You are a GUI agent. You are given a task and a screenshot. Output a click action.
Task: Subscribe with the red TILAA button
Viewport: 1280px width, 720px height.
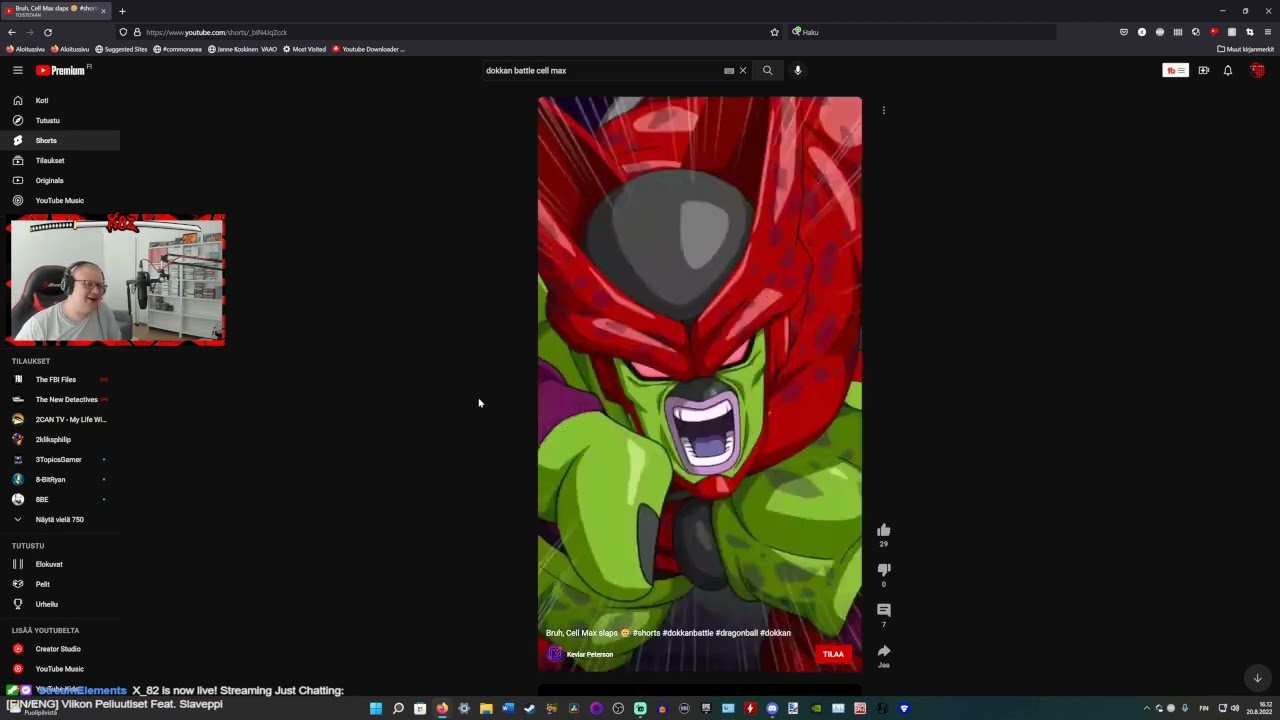click(833, 654)
